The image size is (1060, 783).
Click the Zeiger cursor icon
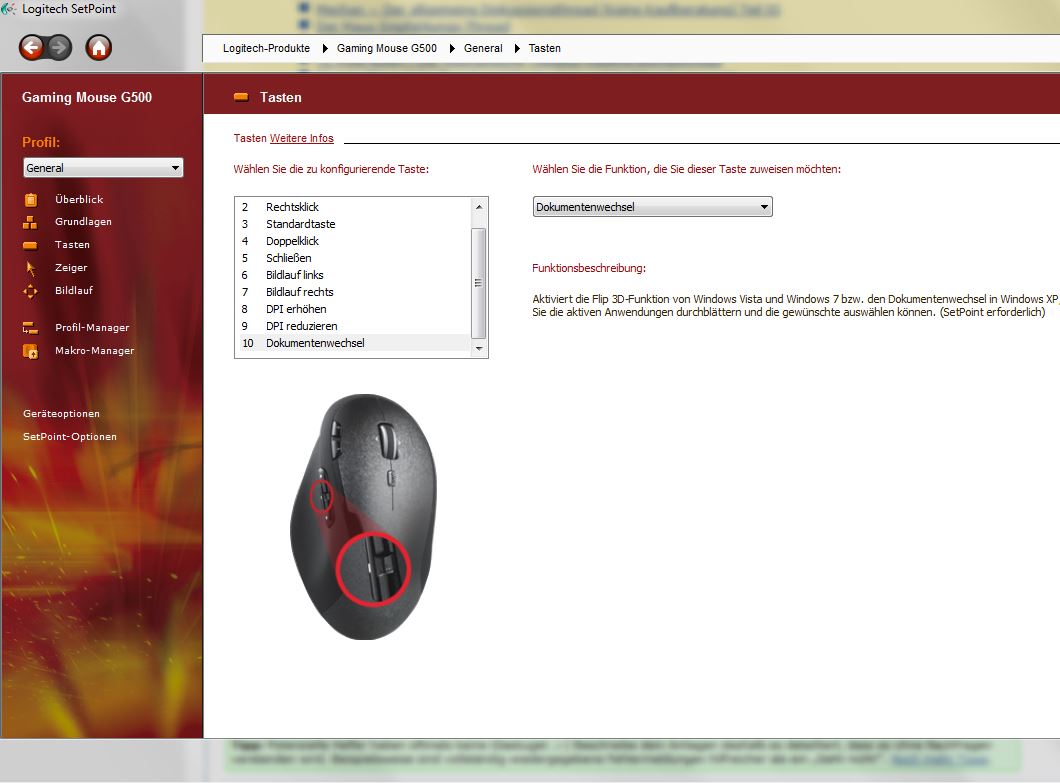point(30,268)
